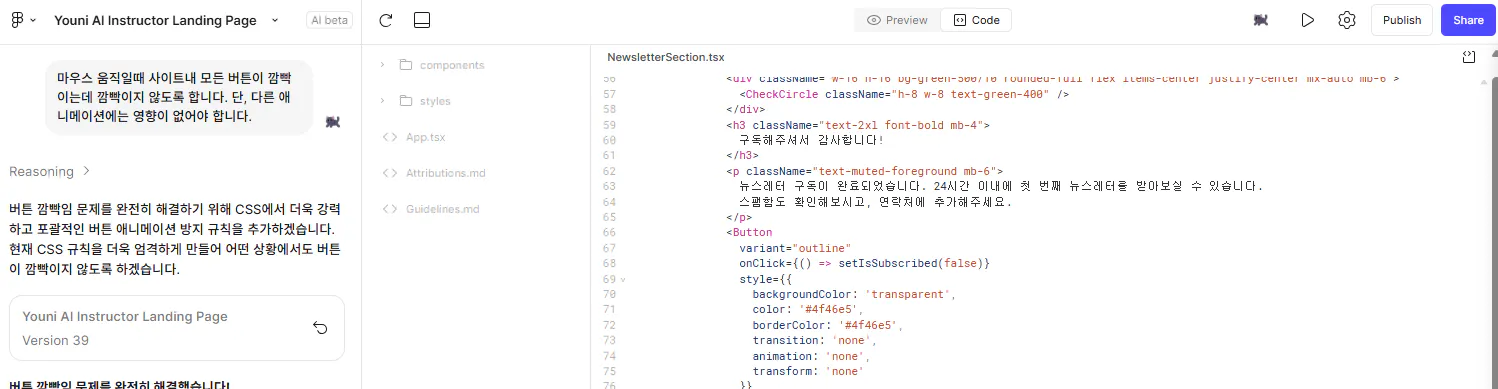Click the styles folder icon
Viewport: 1498px width, 389px height.
point(406,101)
